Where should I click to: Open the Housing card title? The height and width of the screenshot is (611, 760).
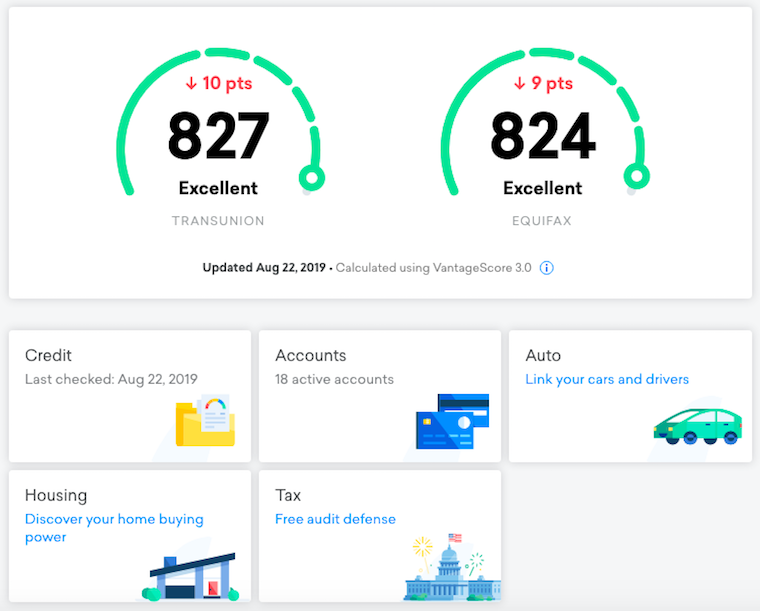click(56, 495)
